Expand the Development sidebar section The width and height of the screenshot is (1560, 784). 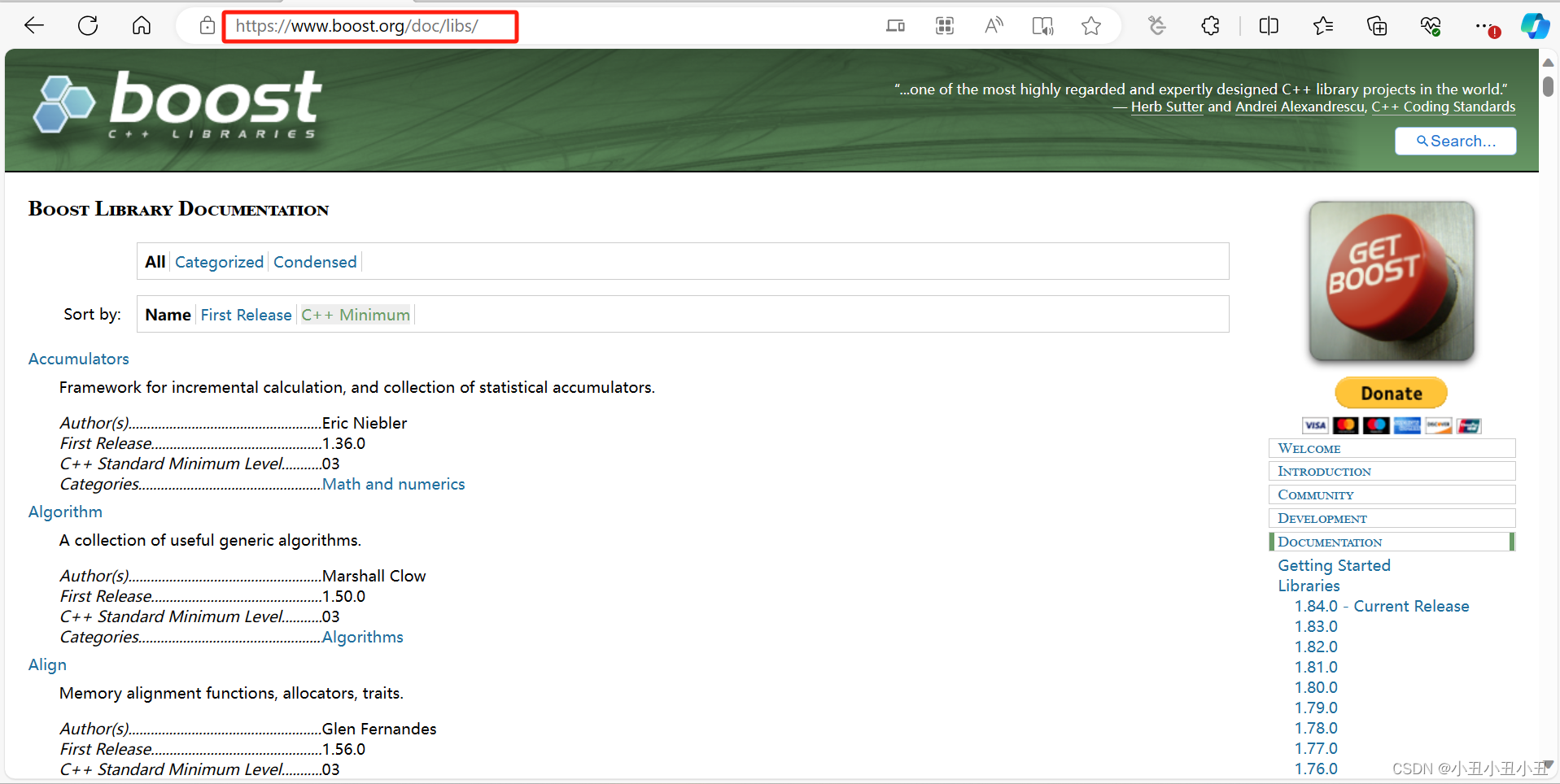(1392, 518)
